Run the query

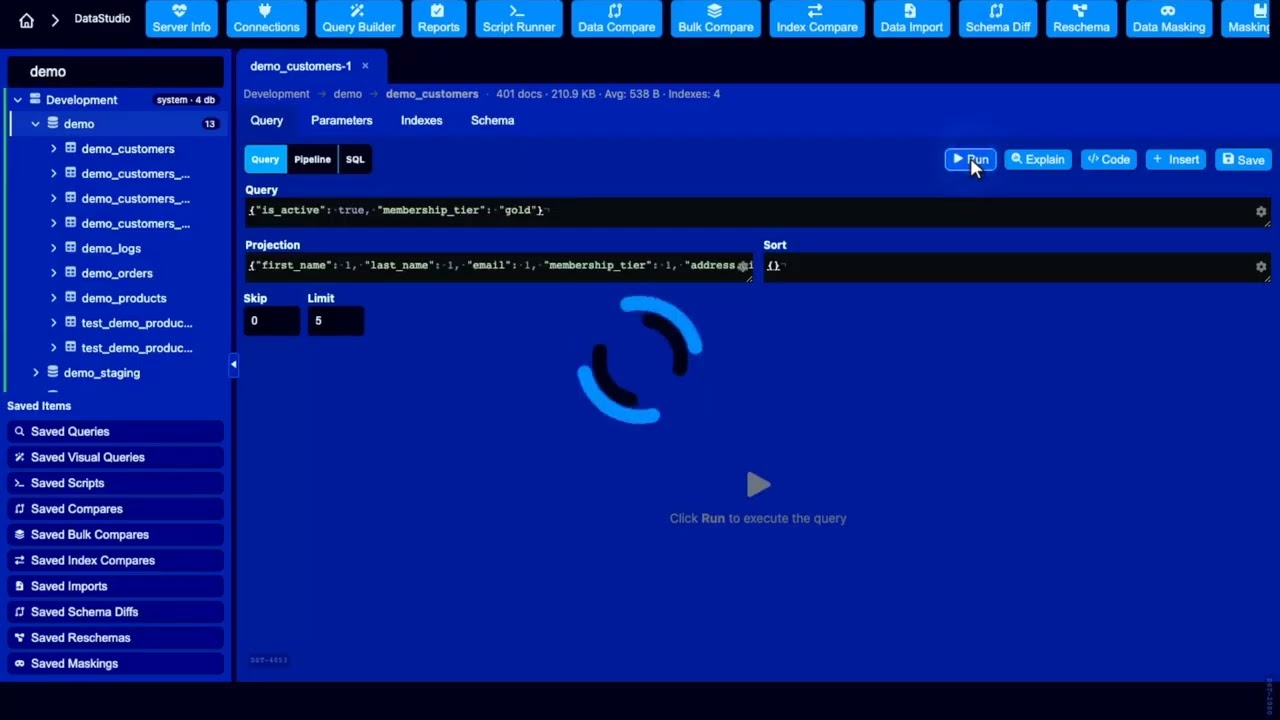[x=970, y=159]
